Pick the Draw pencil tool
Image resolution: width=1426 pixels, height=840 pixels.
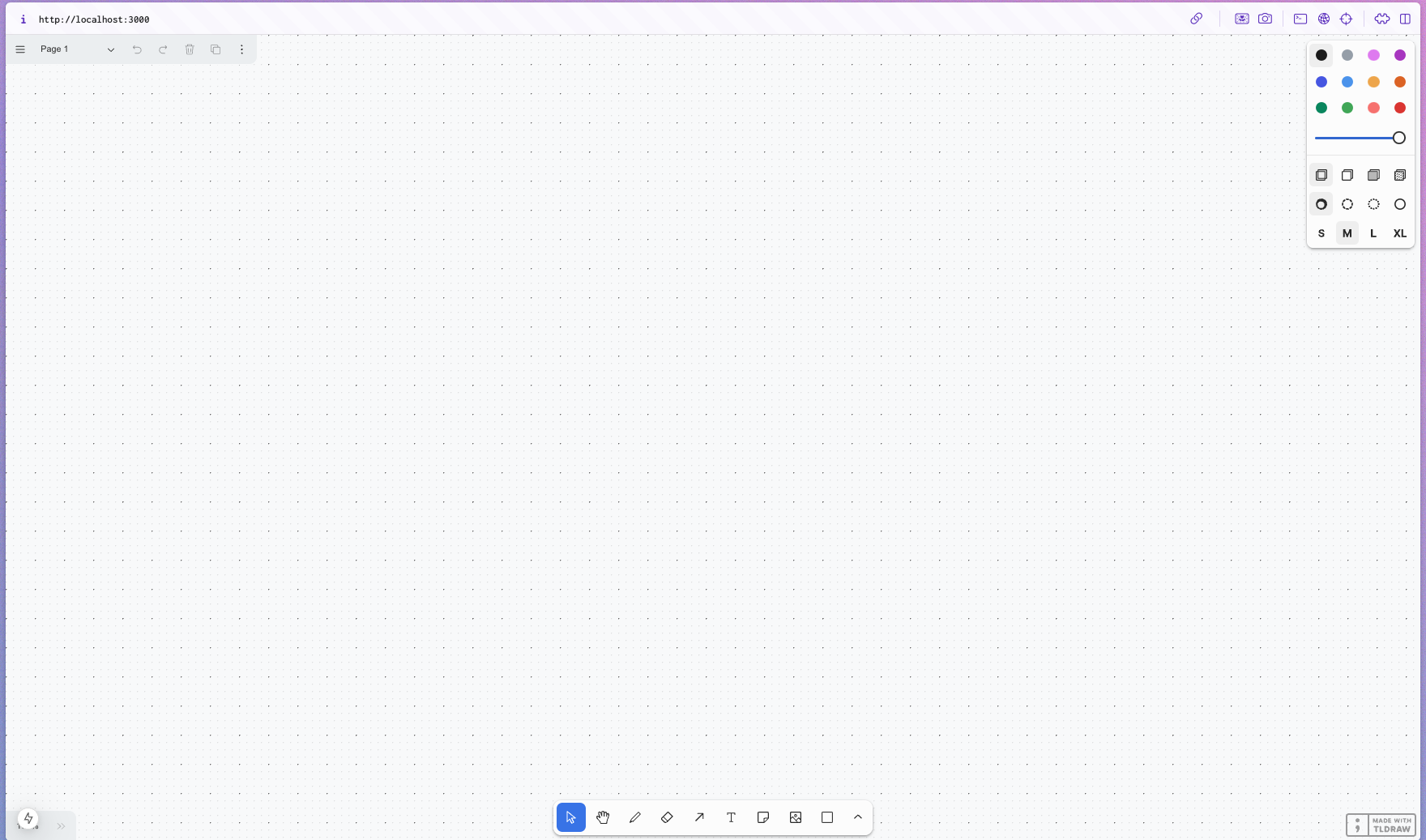635,817
